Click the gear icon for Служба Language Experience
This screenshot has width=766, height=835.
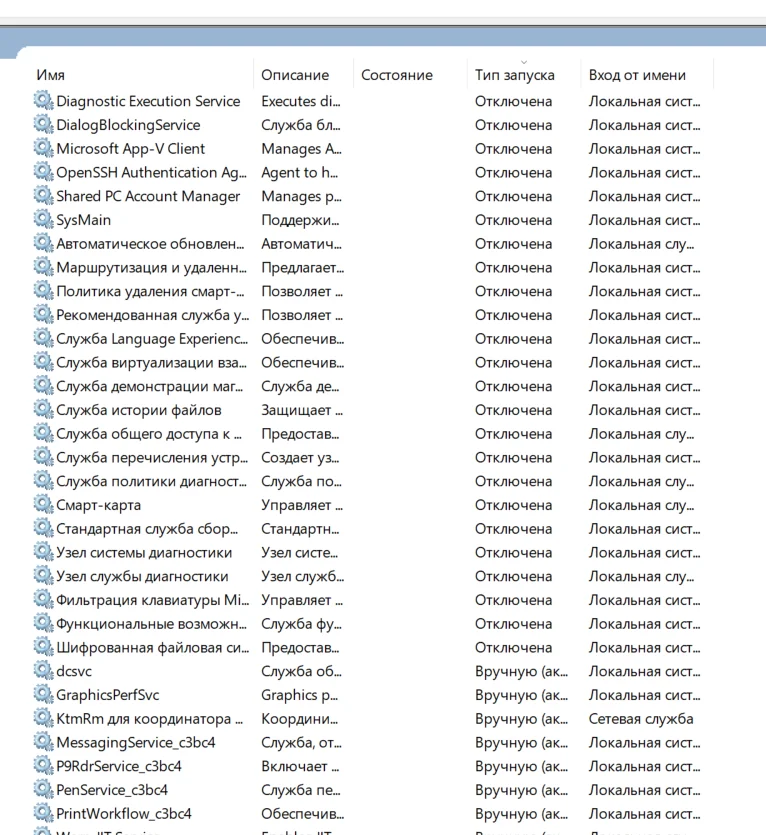click(43, 338)
